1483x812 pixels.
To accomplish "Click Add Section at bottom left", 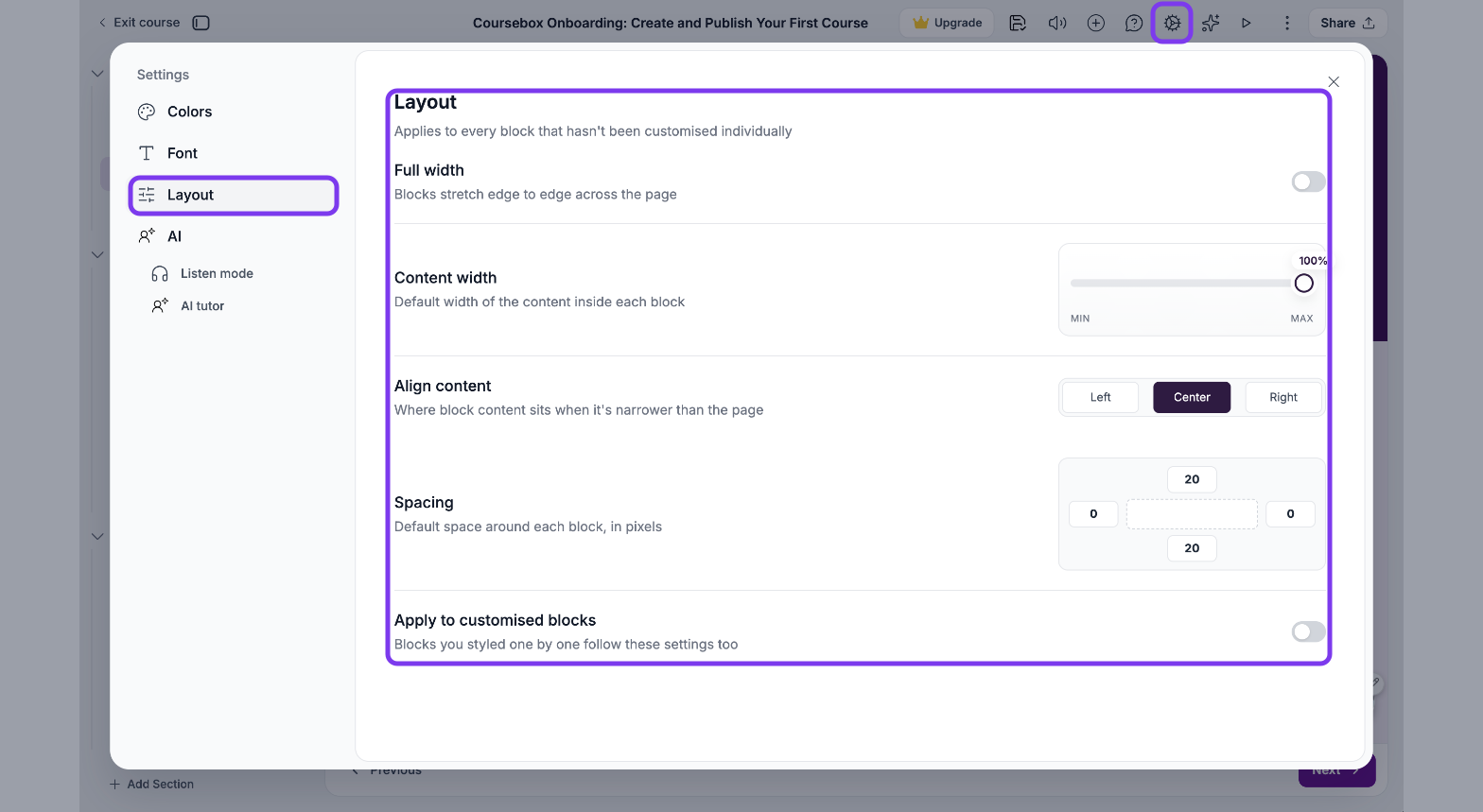I will [151, 785].
